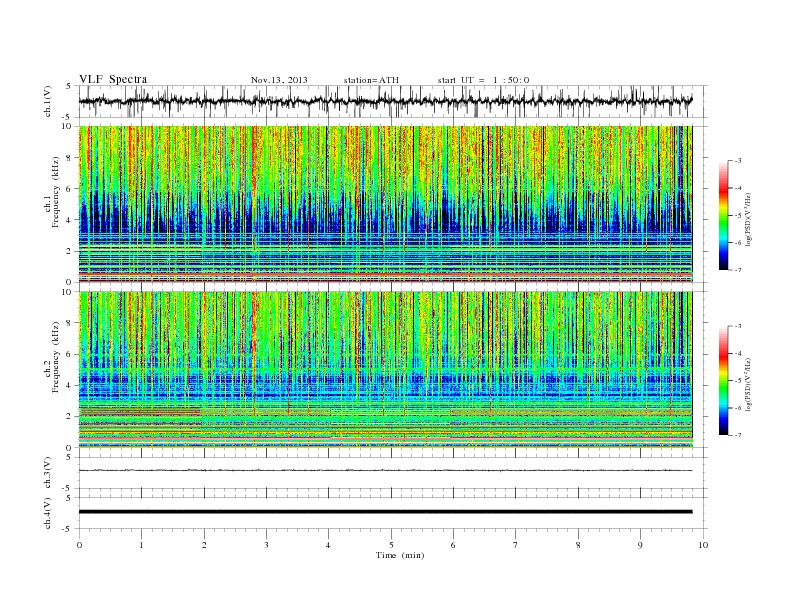Click the '-3' tick on ch.1 color bar
792x612 pixels.
point(737,161)
